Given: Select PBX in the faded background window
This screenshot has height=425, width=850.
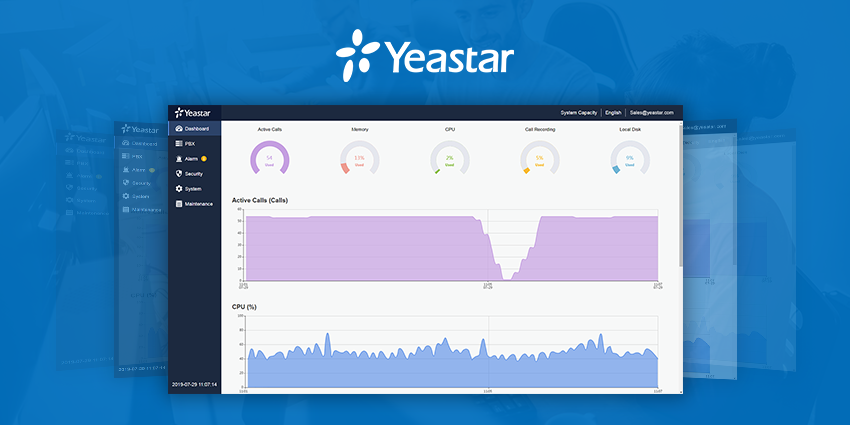Looking at the screenshot, I should pyautogui.click(x=133, y=156).
